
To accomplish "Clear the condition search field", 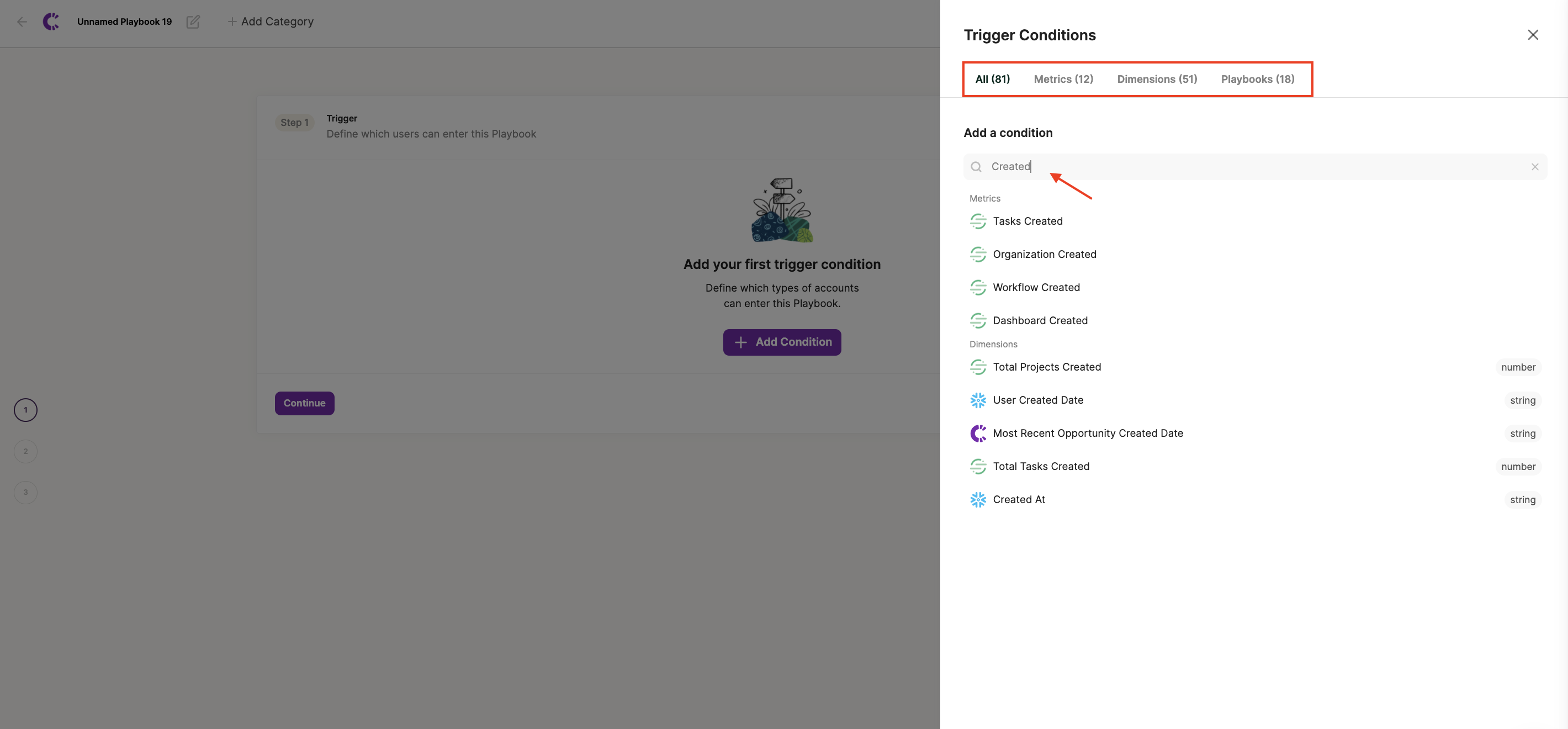I will click(1534, 167).
